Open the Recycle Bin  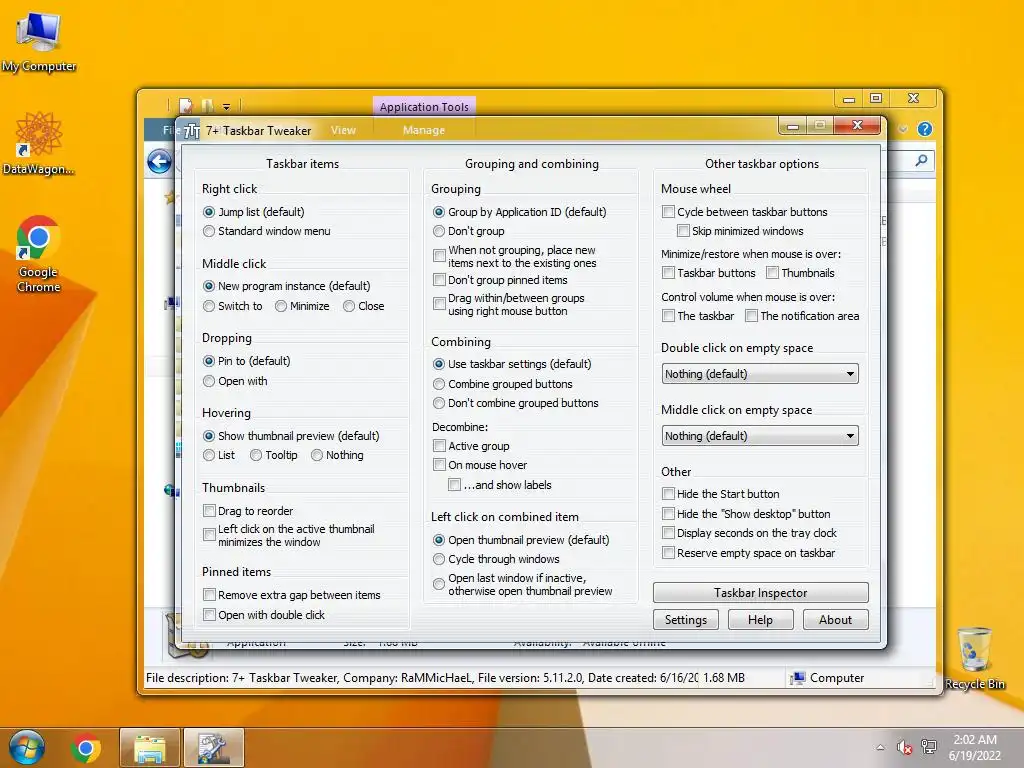pyautogui.click(x=974, y=658)
